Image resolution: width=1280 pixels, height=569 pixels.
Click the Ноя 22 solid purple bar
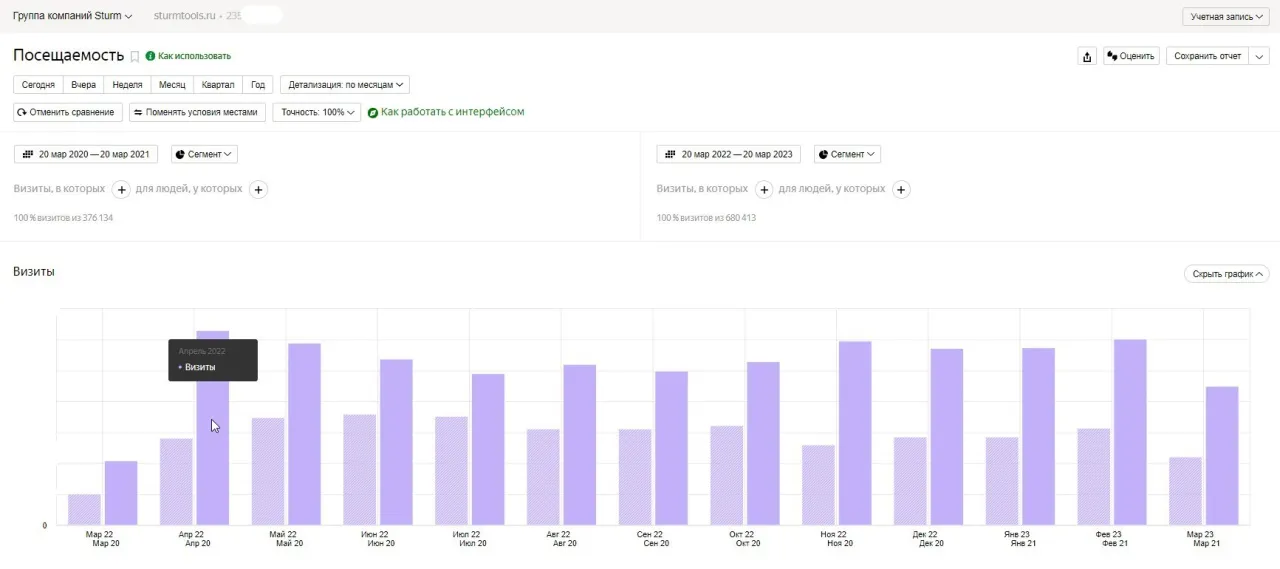pyautogui.click(x=855, y=432)
